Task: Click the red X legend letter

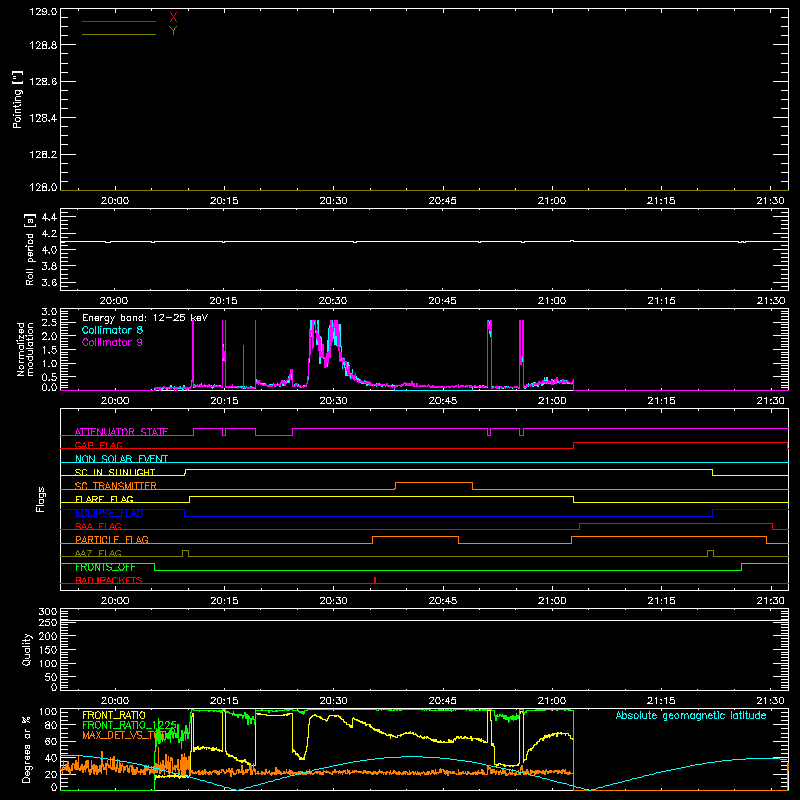Action: [x=173, y=18]
